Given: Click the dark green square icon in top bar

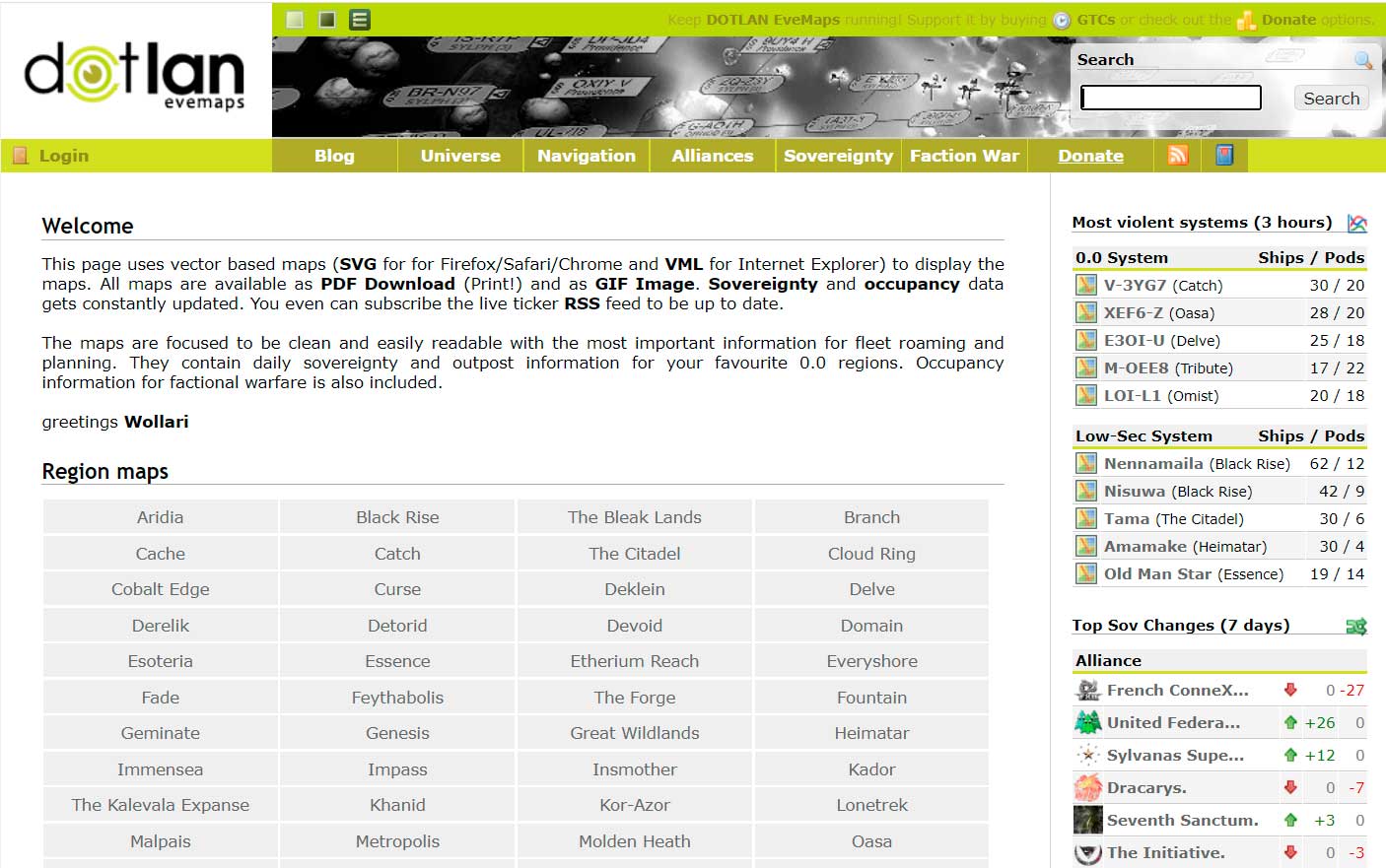Looking at the screenshot, I should [327, 19].
